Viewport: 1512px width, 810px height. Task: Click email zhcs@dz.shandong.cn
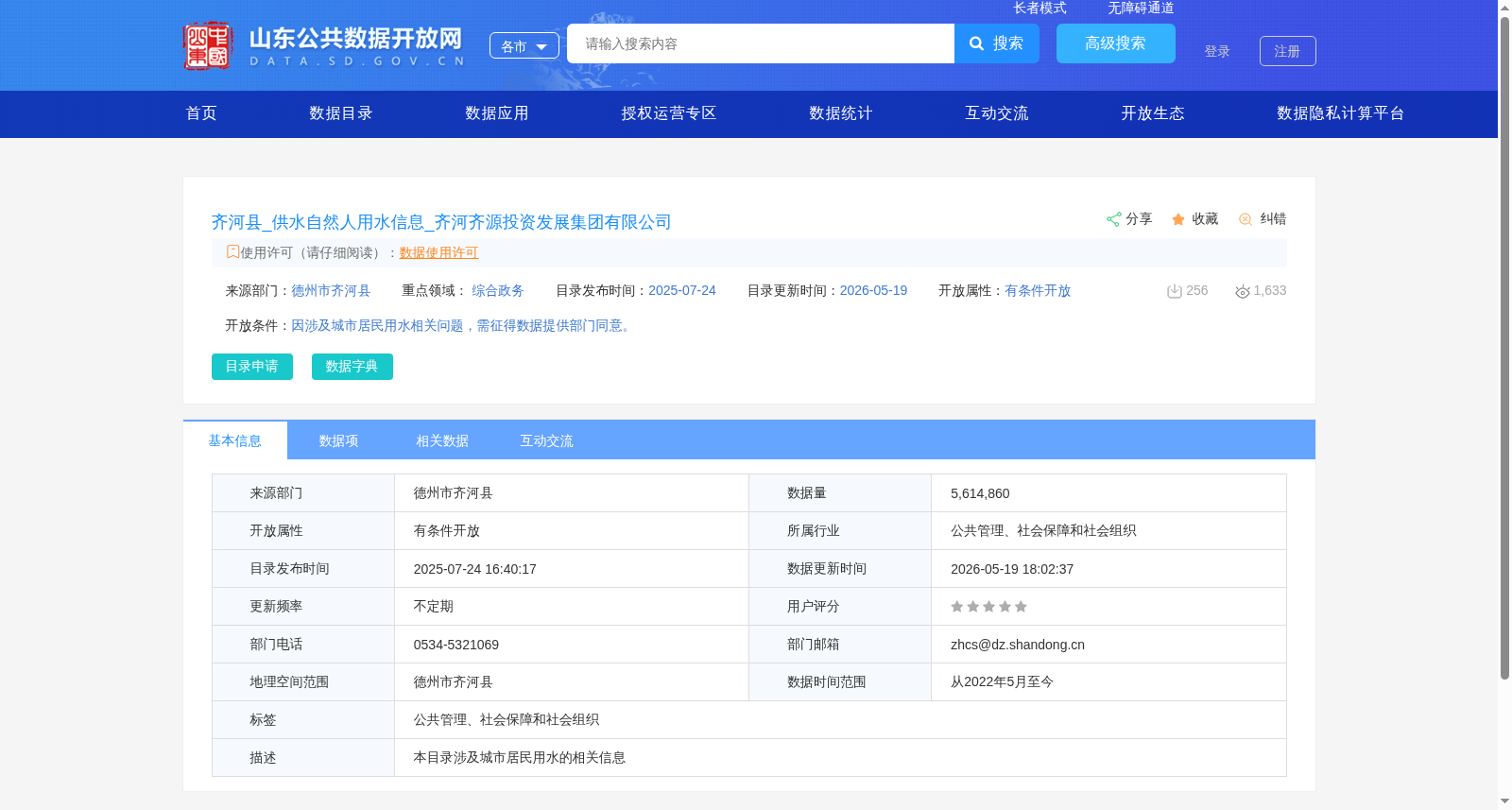pos(1018,645)
